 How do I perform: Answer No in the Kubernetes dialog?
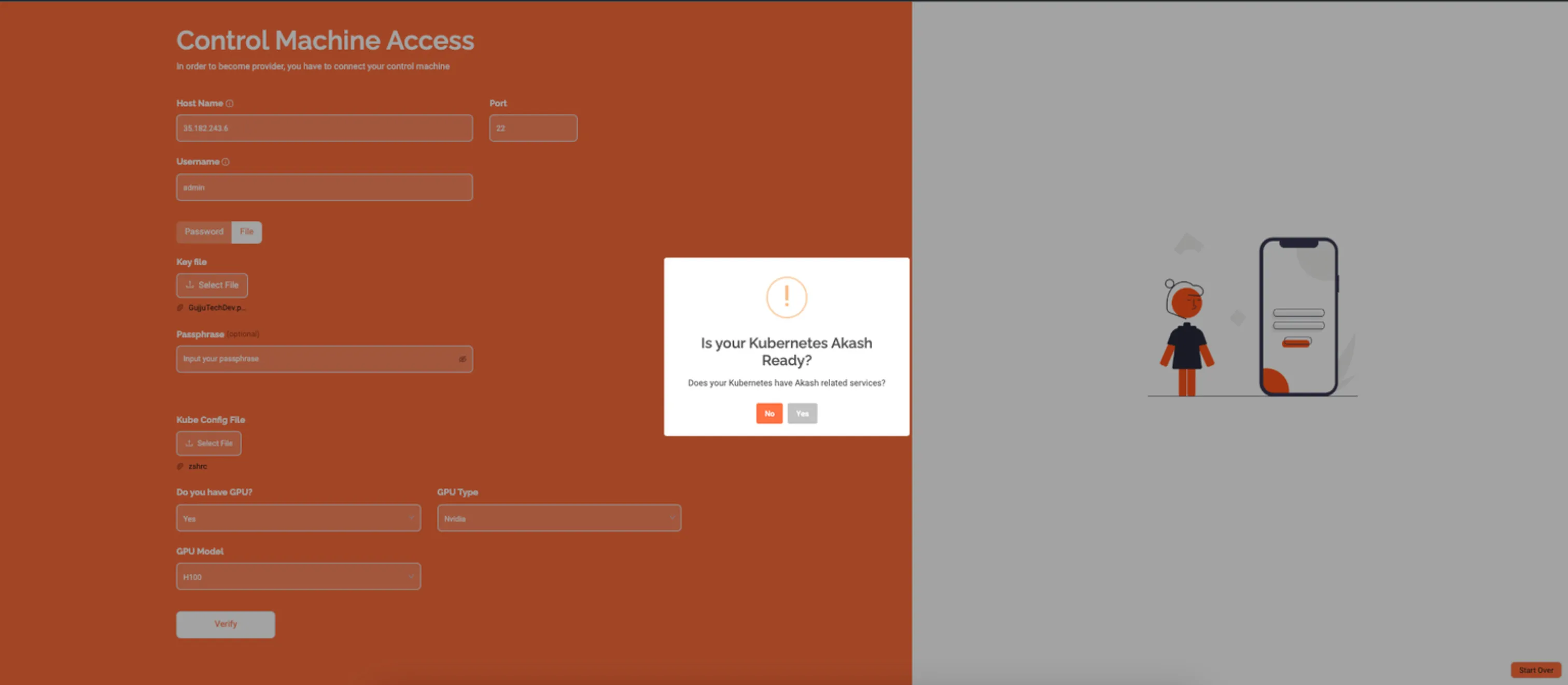pos(769,413)
